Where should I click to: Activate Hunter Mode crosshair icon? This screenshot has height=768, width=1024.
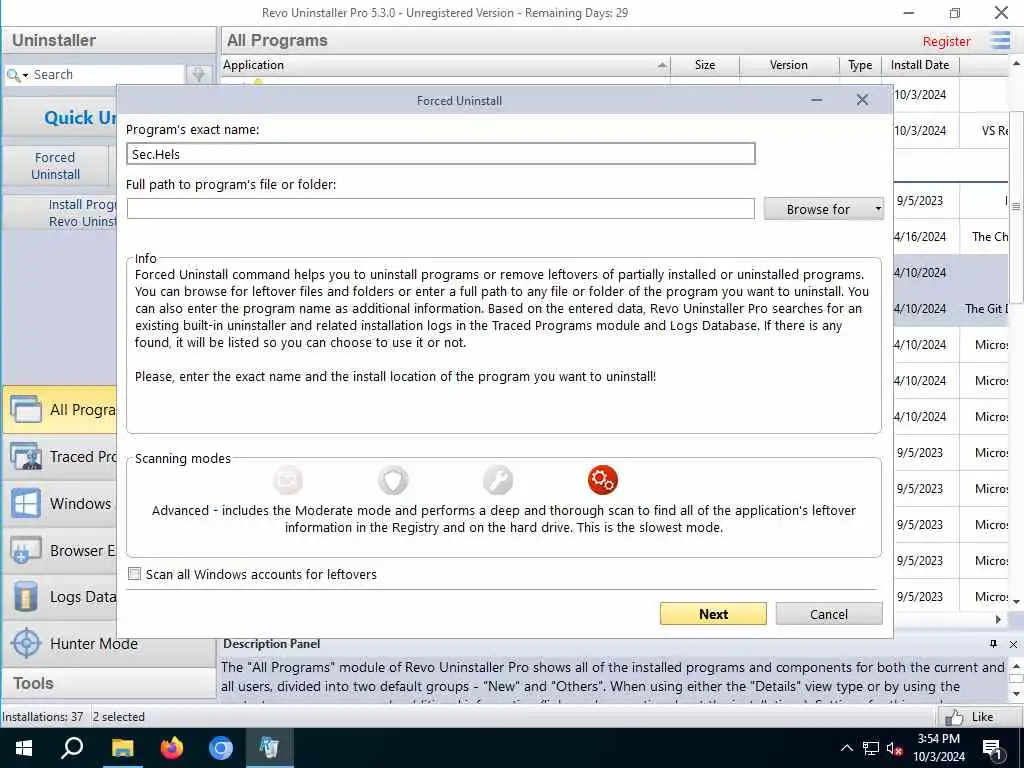[27, 643]
